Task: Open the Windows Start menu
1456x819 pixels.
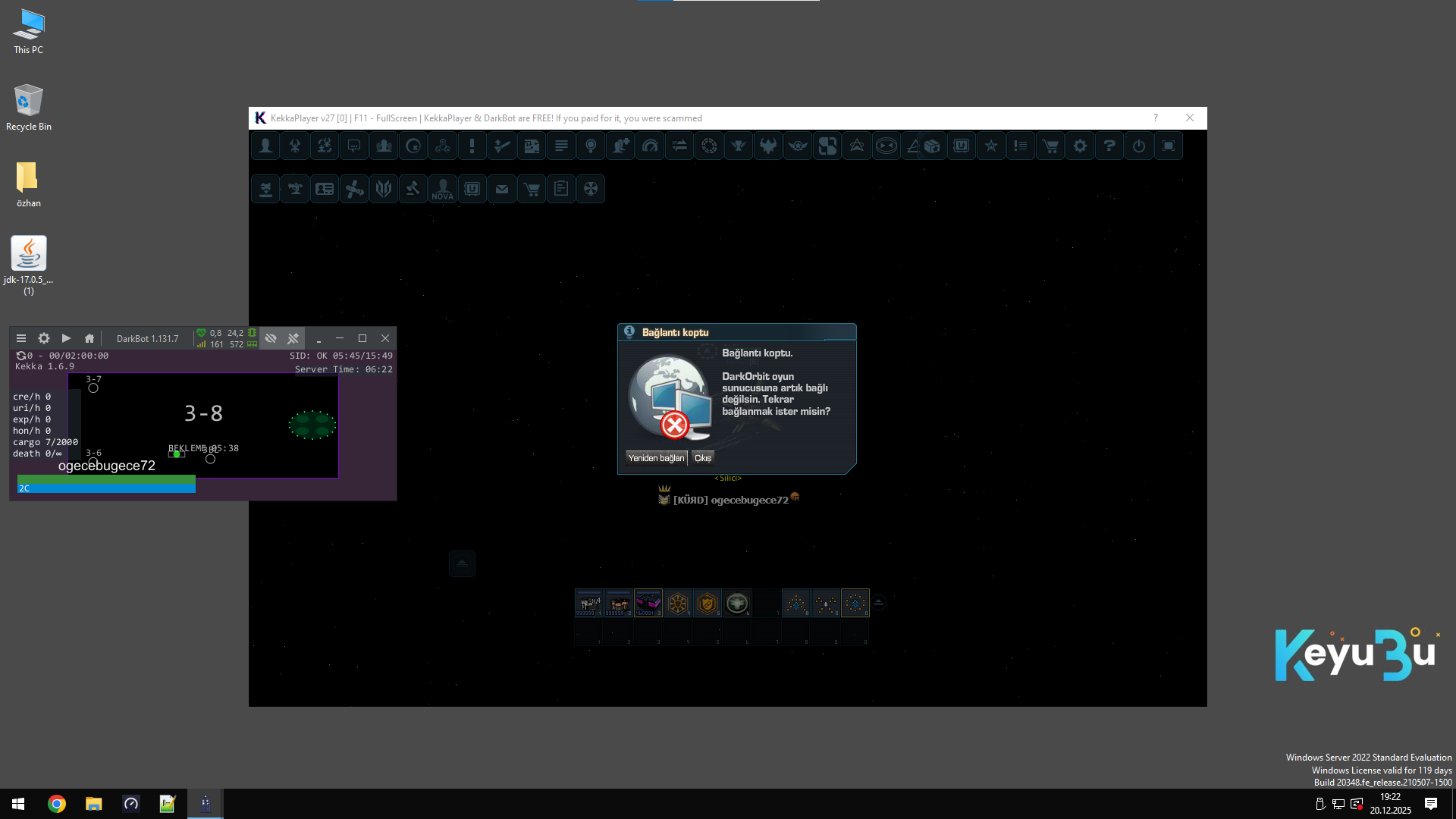Action: pyautogui.click(x=18, y=804)
